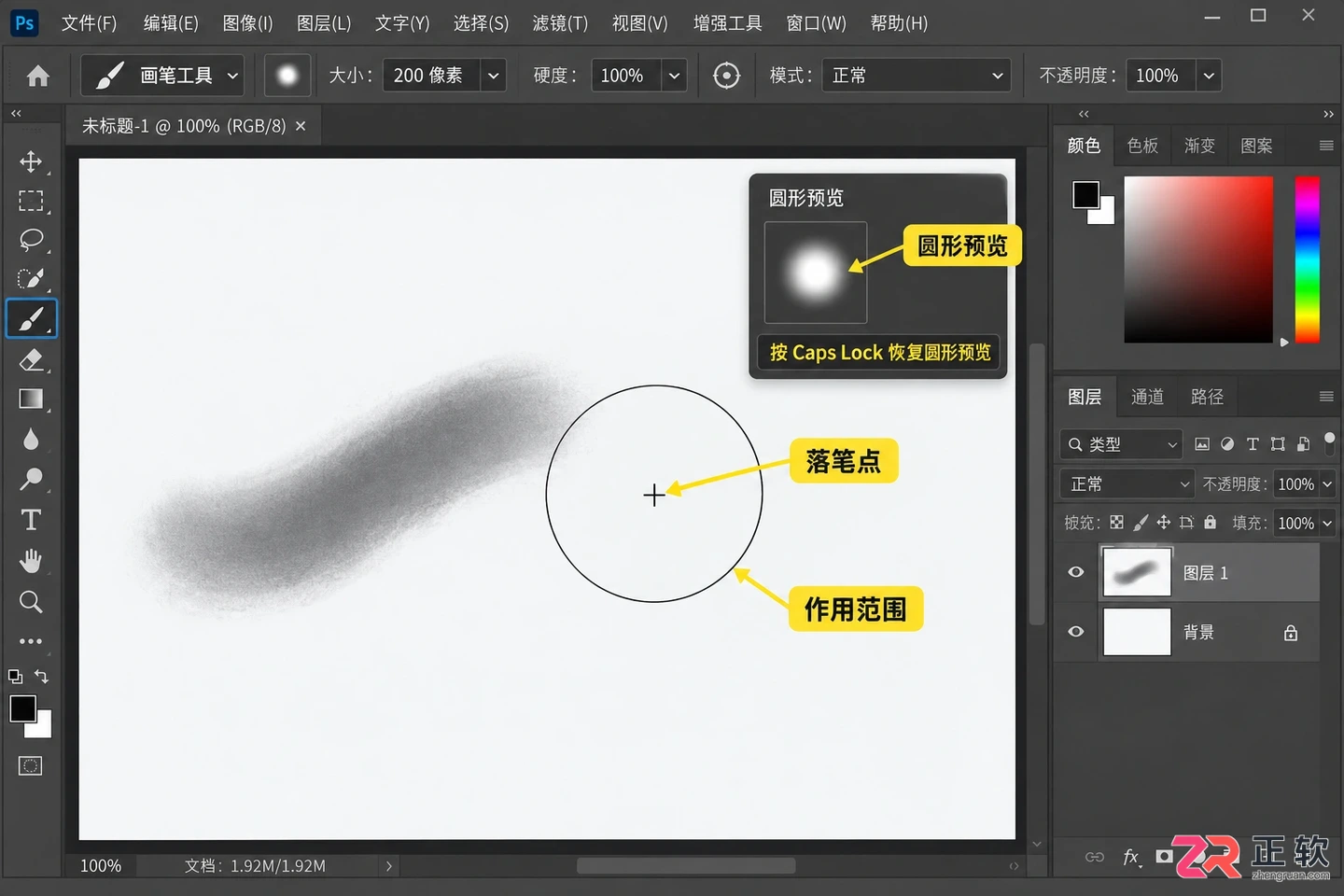This screenshot has width=1344, height=896.
Task: Toggle Quick Mask mode icon
Action: (x=31, y=765)
